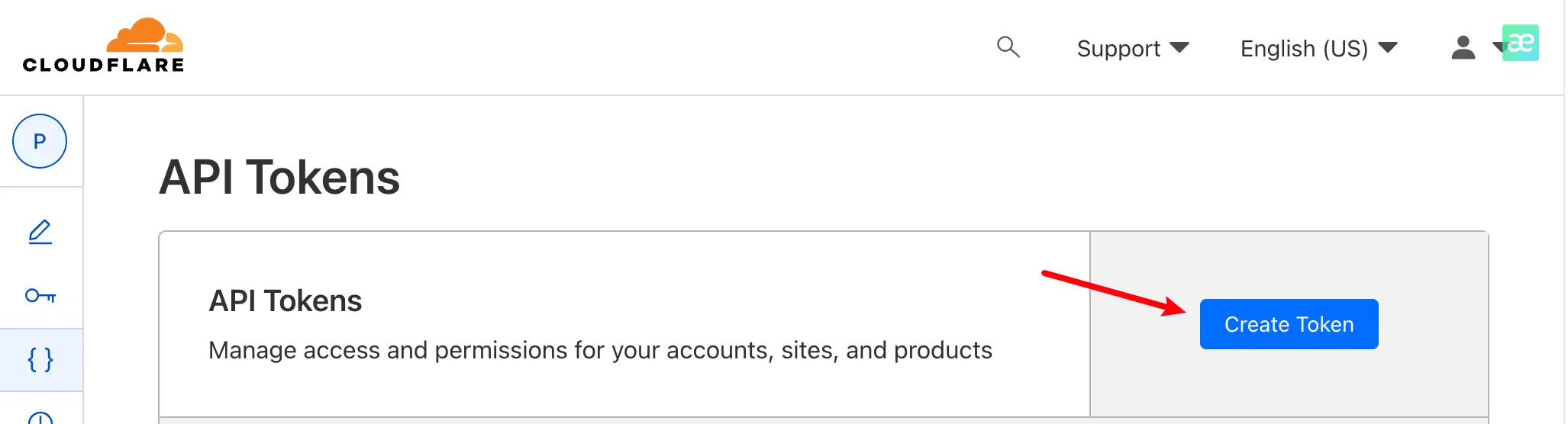Expand the caret beside the profile icon
Viewport: 1568px width, 424px height.
pyautogui.click(x=1498, y=49)
